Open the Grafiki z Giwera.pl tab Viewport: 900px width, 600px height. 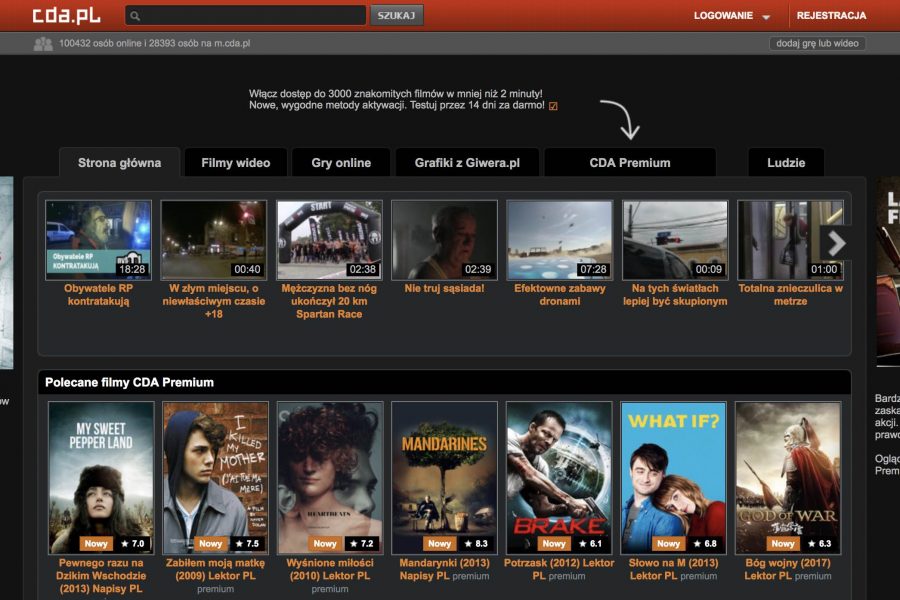point(467,162)
